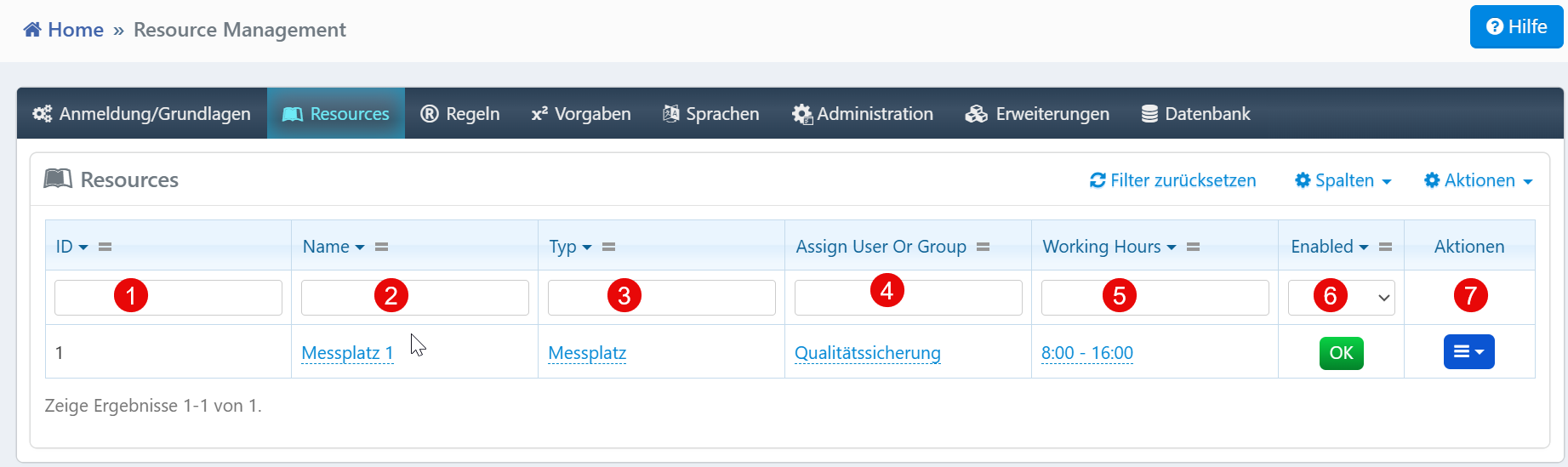Open the Vorgaben tab
The width and height of the screenshot is (1568, 467).
pyautogui.click(x=581, y=114)
